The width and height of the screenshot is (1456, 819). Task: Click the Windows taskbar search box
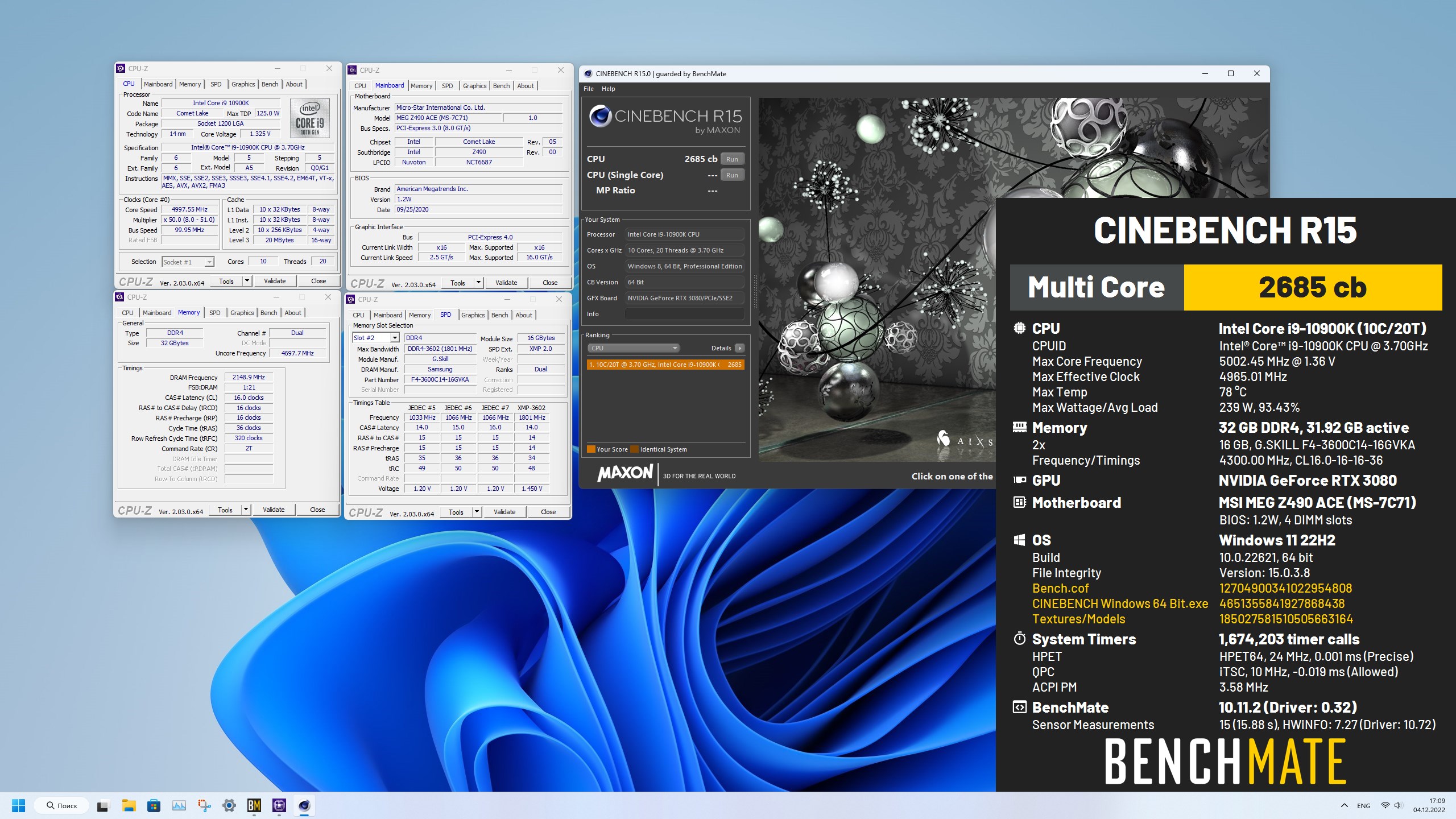coord(61,805)
